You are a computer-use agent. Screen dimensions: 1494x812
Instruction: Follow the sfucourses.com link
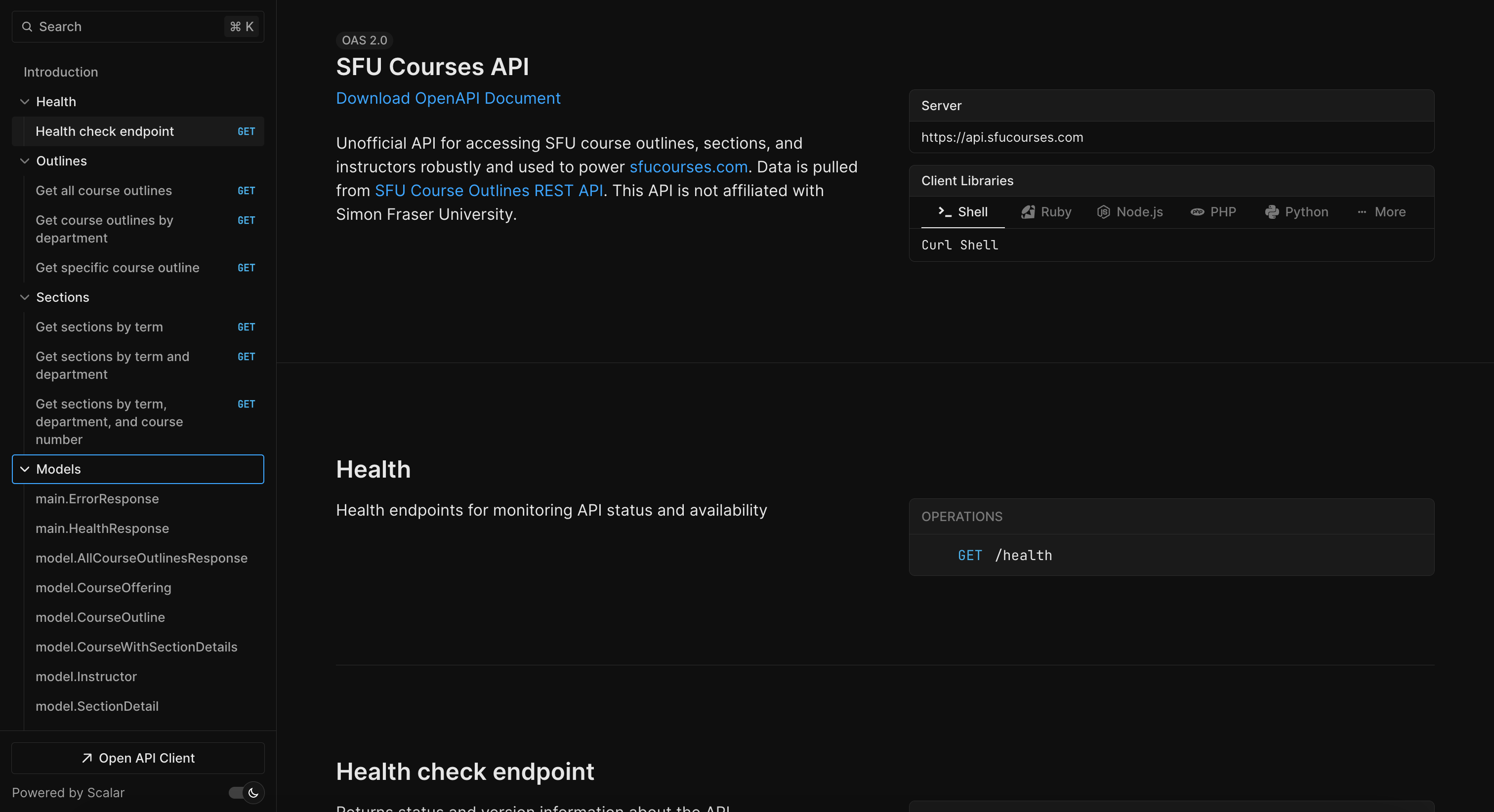click(x=688, y=167)
